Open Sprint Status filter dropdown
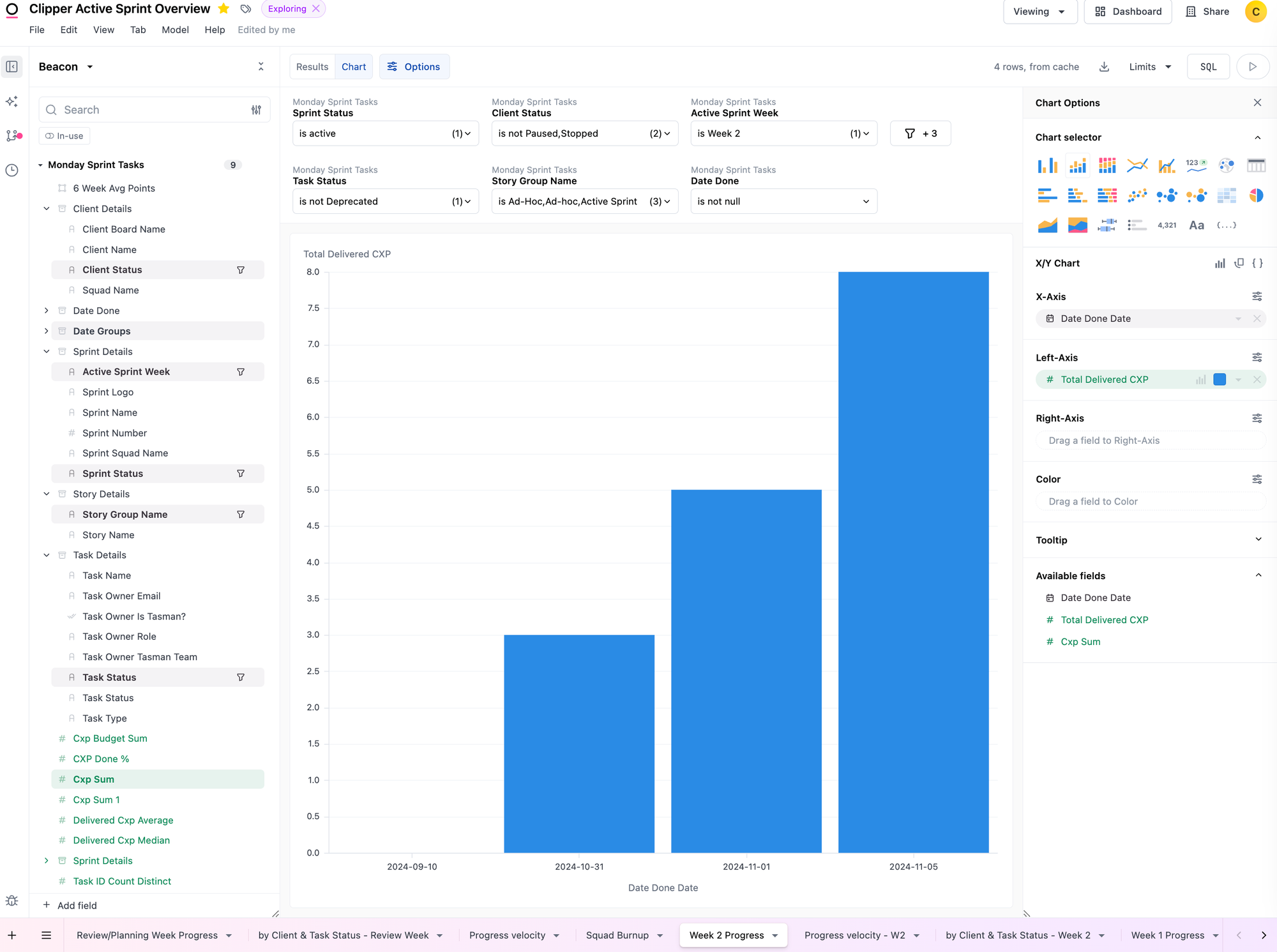The image size is (1277, 952). point(385,133)
